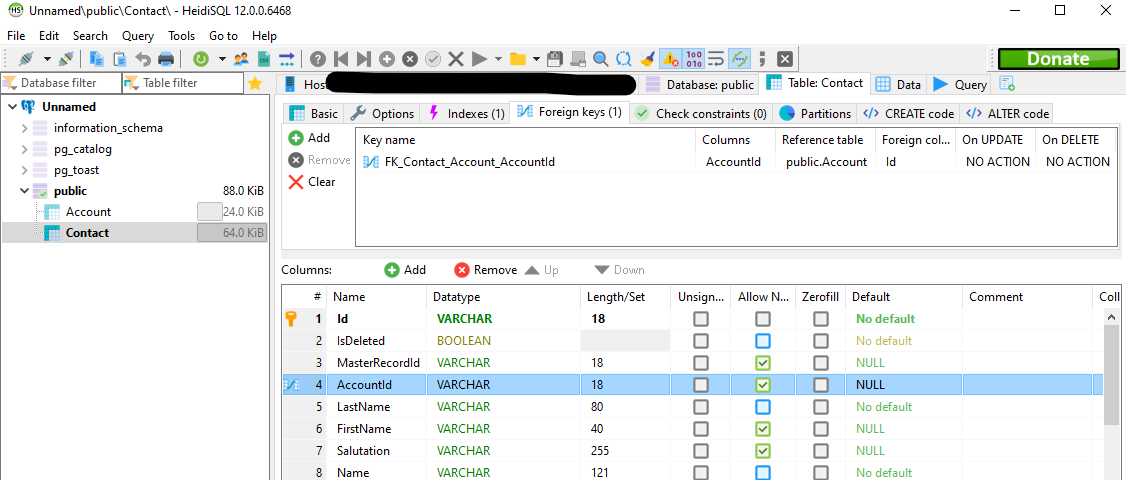Screen dimensions: 1126x480
Task: Click the Load SQL file folder icon
Action: [x=518, y=59]
